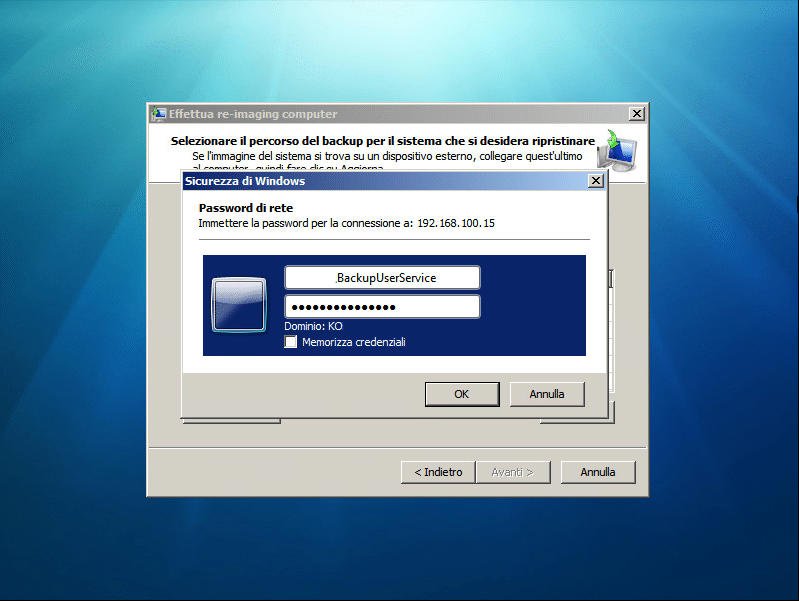
Task: Click the 'Password di rete' heading
Action: click(246, 208)
